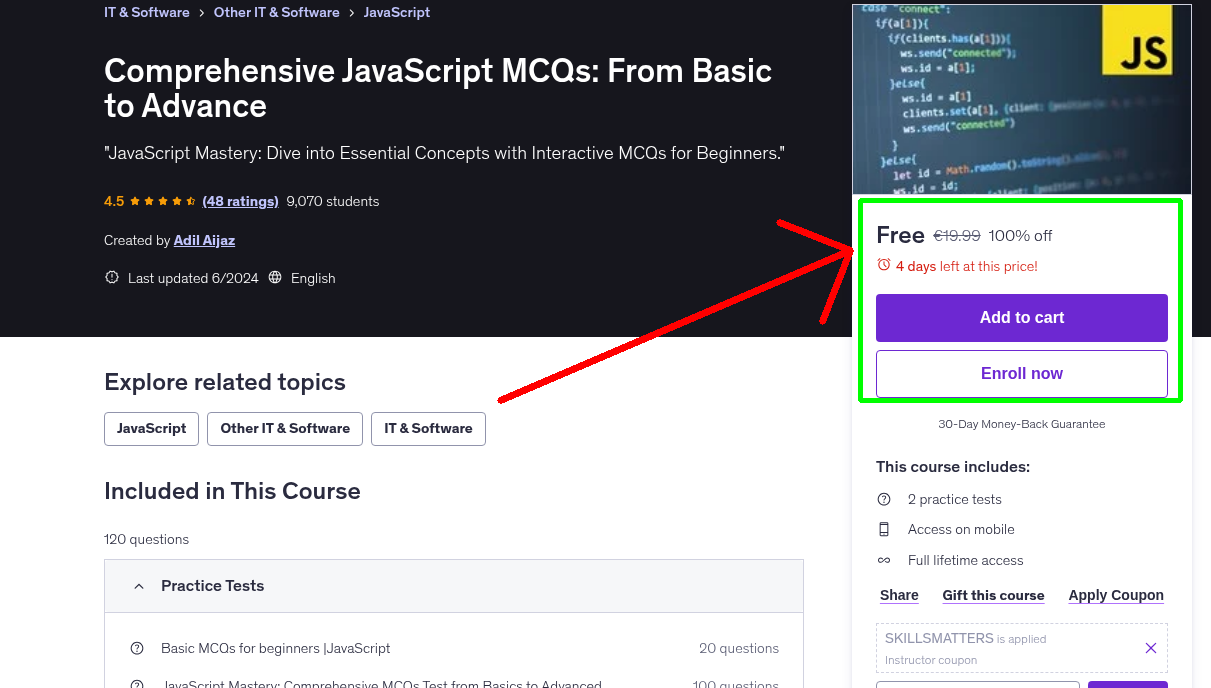Viewport: 1211px width, 688px height.
Task: Click the 'Access on mobile' text
Action: (x=961, y=529)
